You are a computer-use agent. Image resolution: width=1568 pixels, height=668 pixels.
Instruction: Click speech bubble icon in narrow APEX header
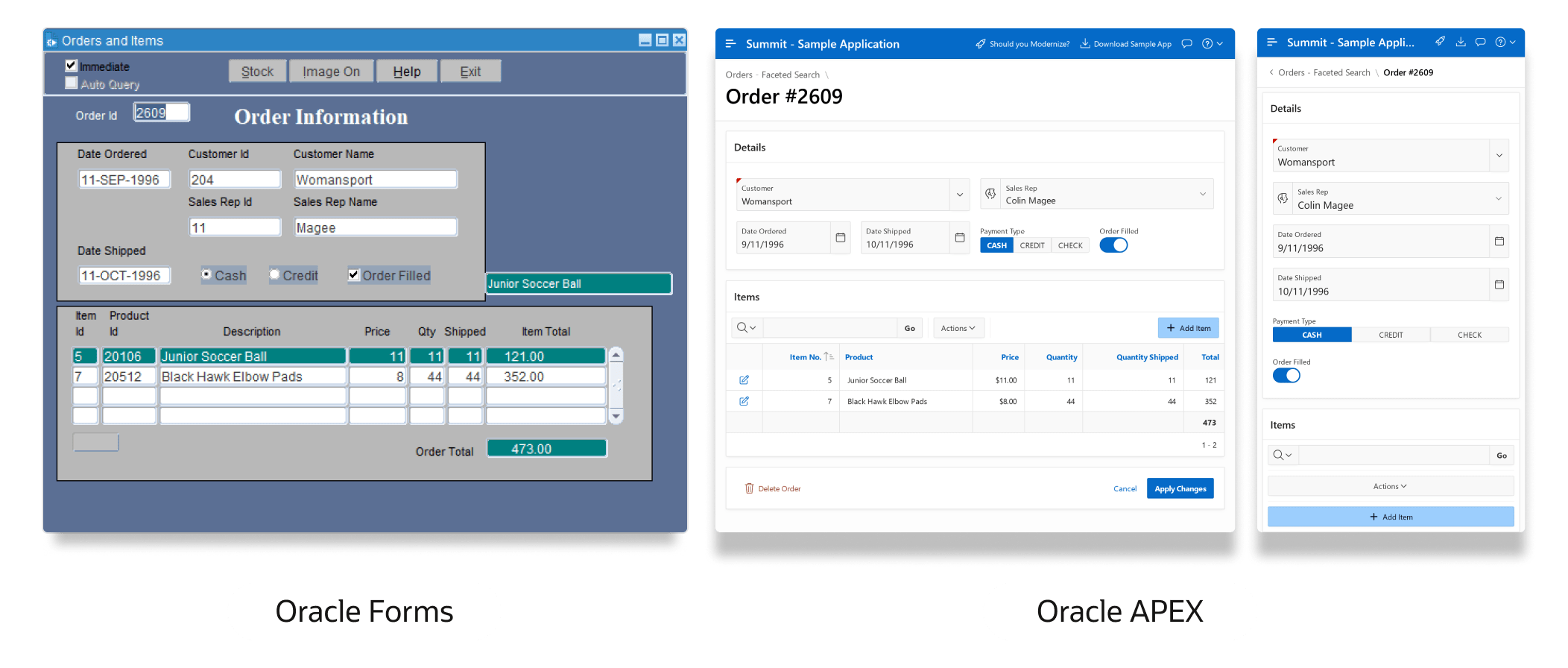click(x=1481, y=42)
